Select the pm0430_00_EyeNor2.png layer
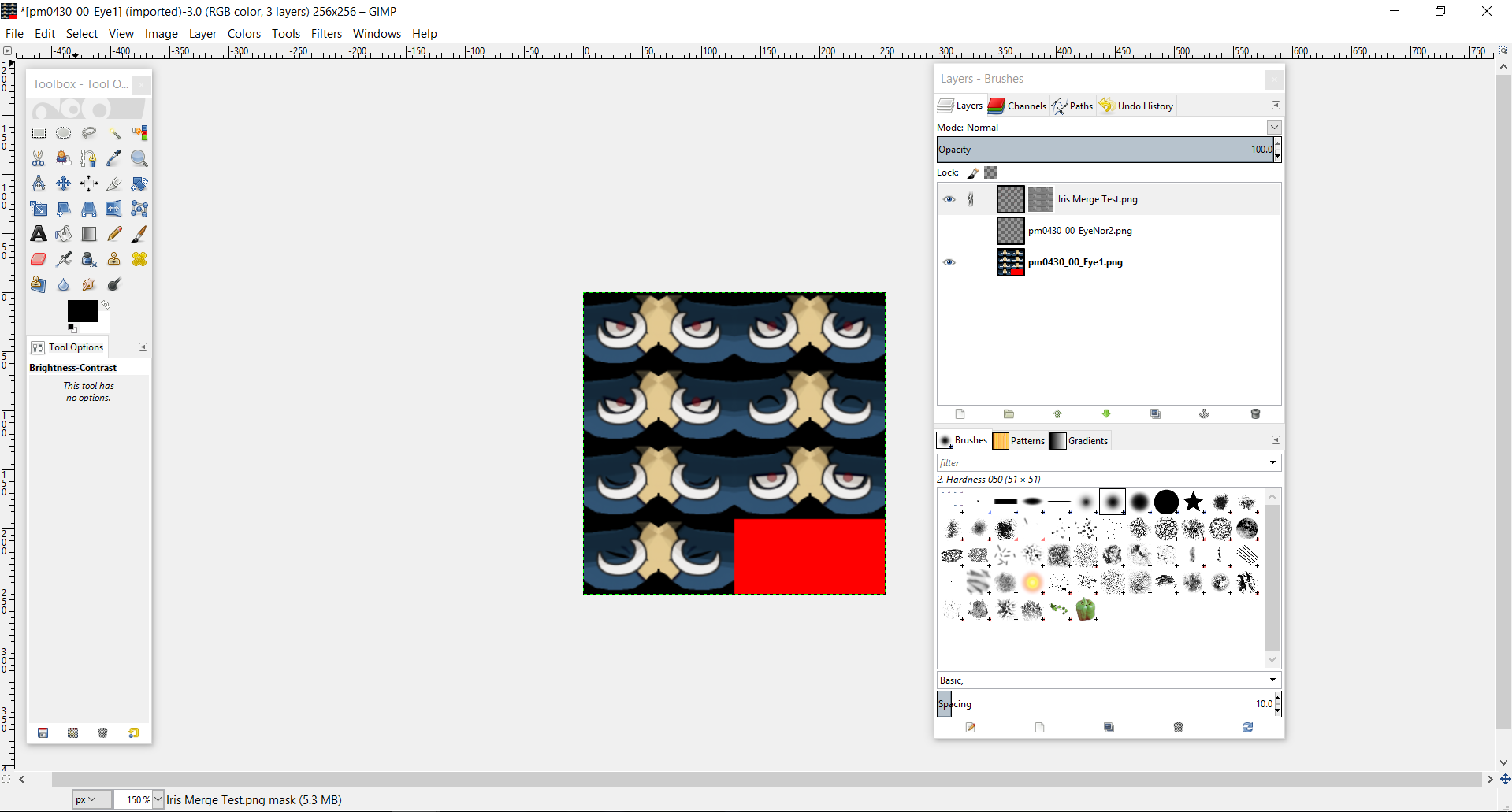Screen dimensions: 1512x812 (1109, 231)
